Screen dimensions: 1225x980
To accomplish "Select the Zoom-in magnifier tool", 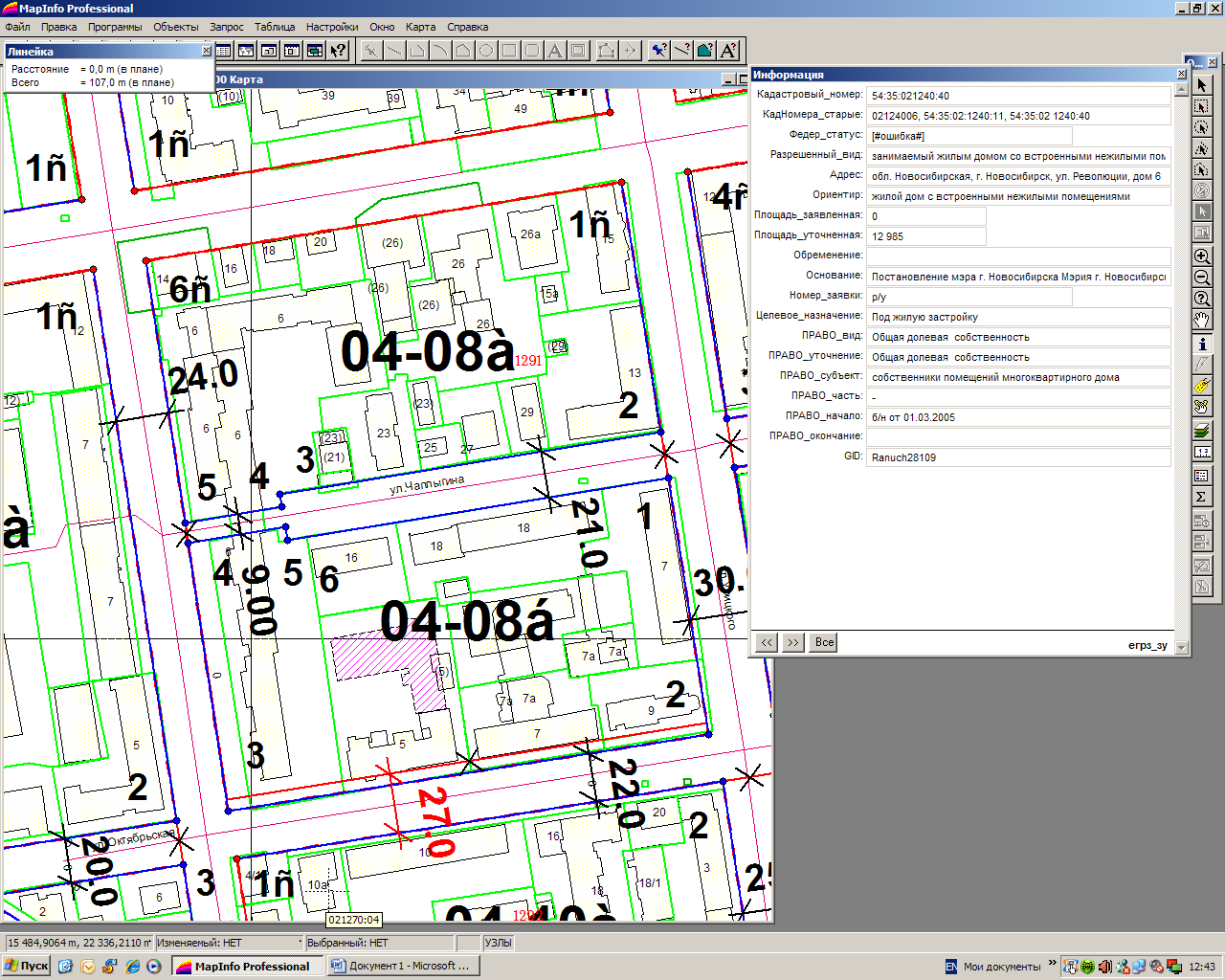I will (1202, 256).
